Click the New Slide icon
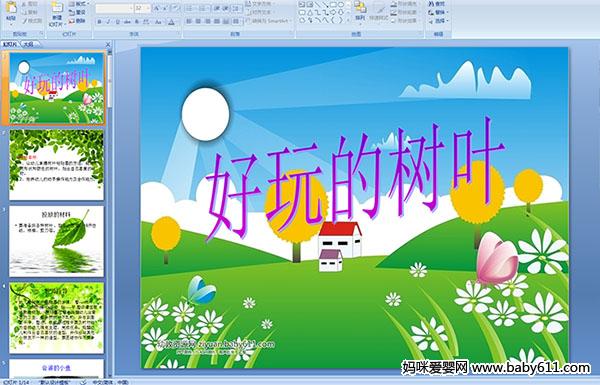The image size is (600, 385). point(57,8)
